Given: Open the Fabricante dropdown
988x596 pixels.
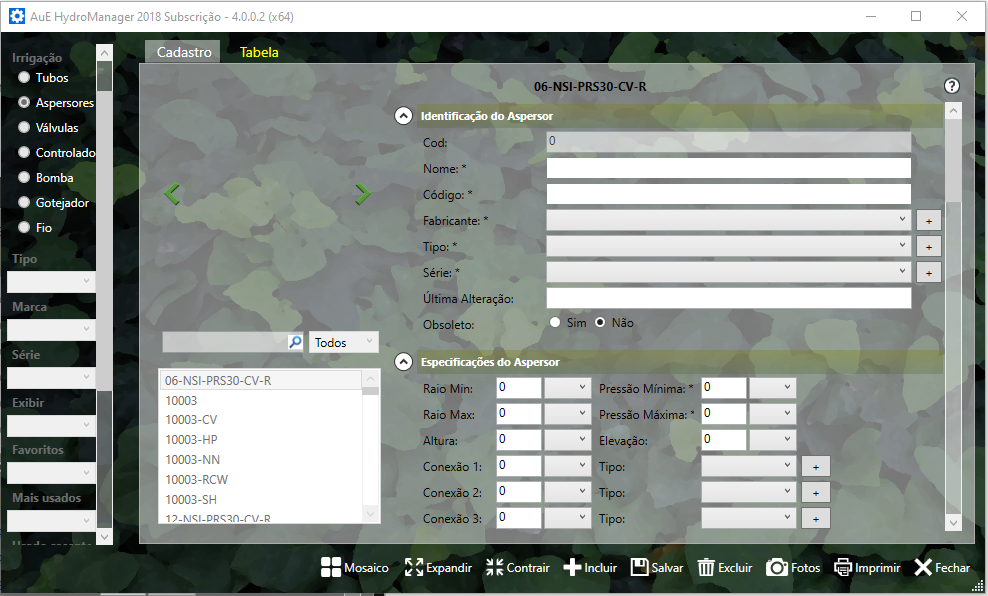Looking at the screenshot, I should 728,219.
